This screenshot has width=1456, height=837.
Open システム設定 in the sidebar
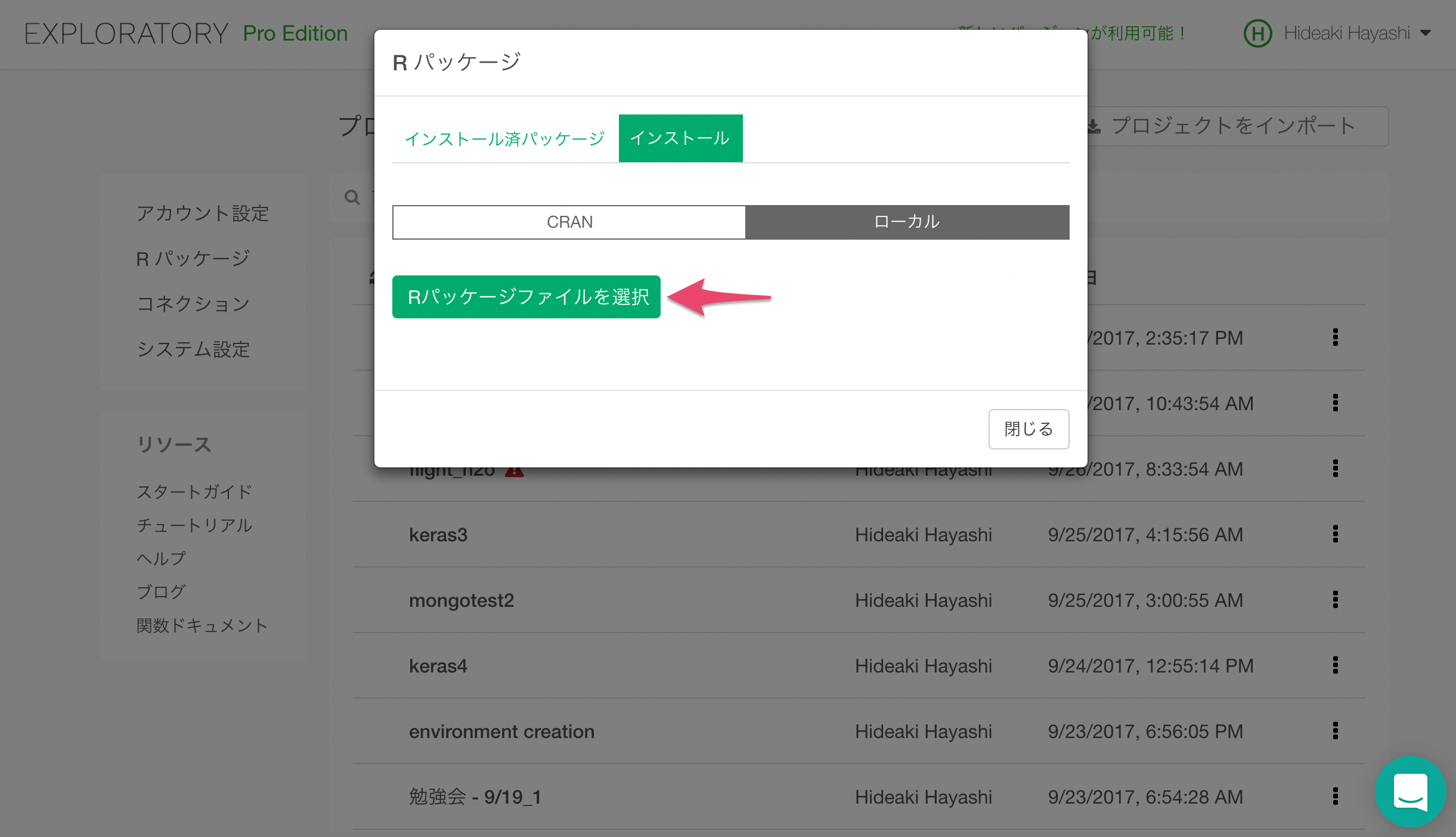193,349
